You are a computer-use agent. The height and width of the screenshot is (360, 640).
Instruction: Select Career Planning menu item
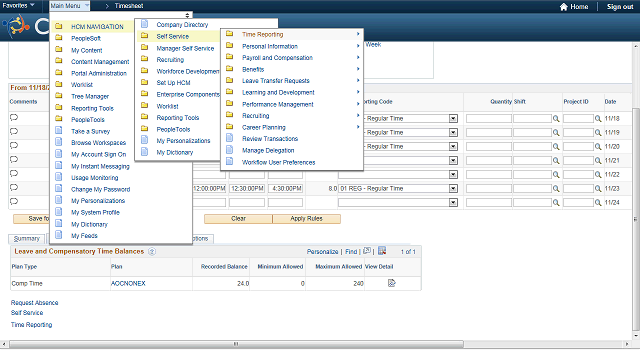click(264, 127)
